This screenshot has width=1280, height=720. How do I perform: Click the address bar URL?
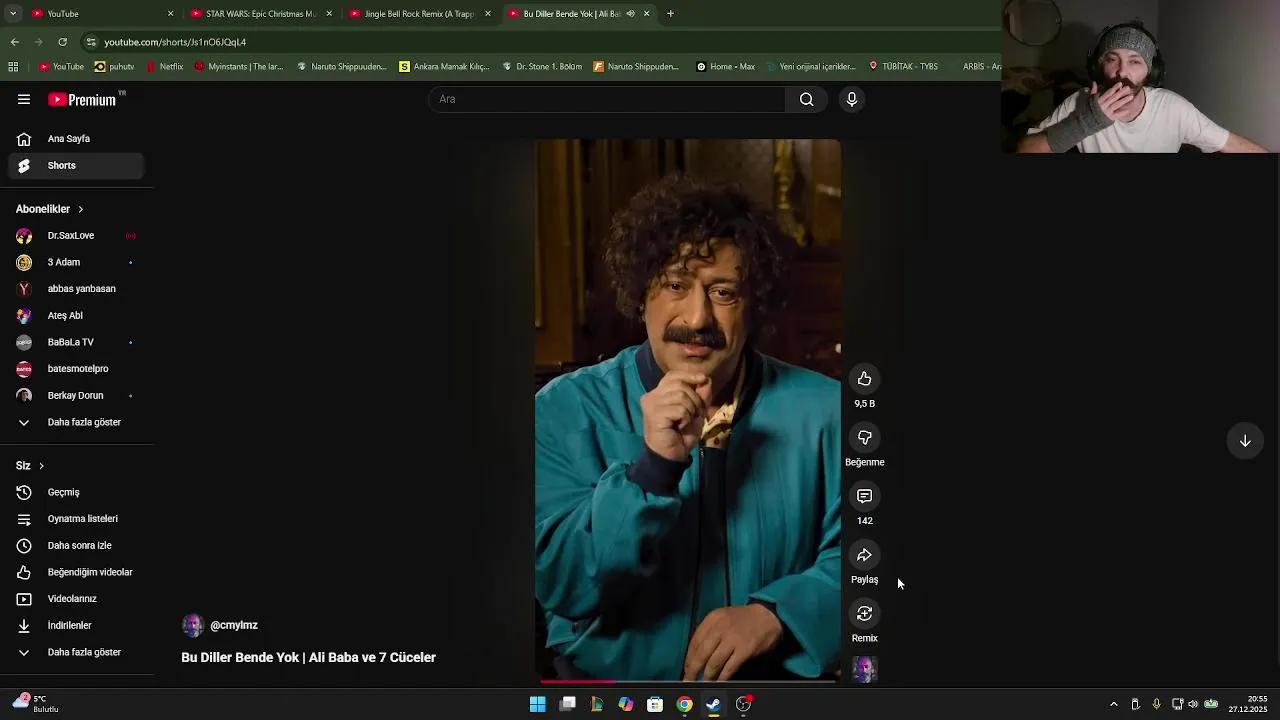click(175, 42)
